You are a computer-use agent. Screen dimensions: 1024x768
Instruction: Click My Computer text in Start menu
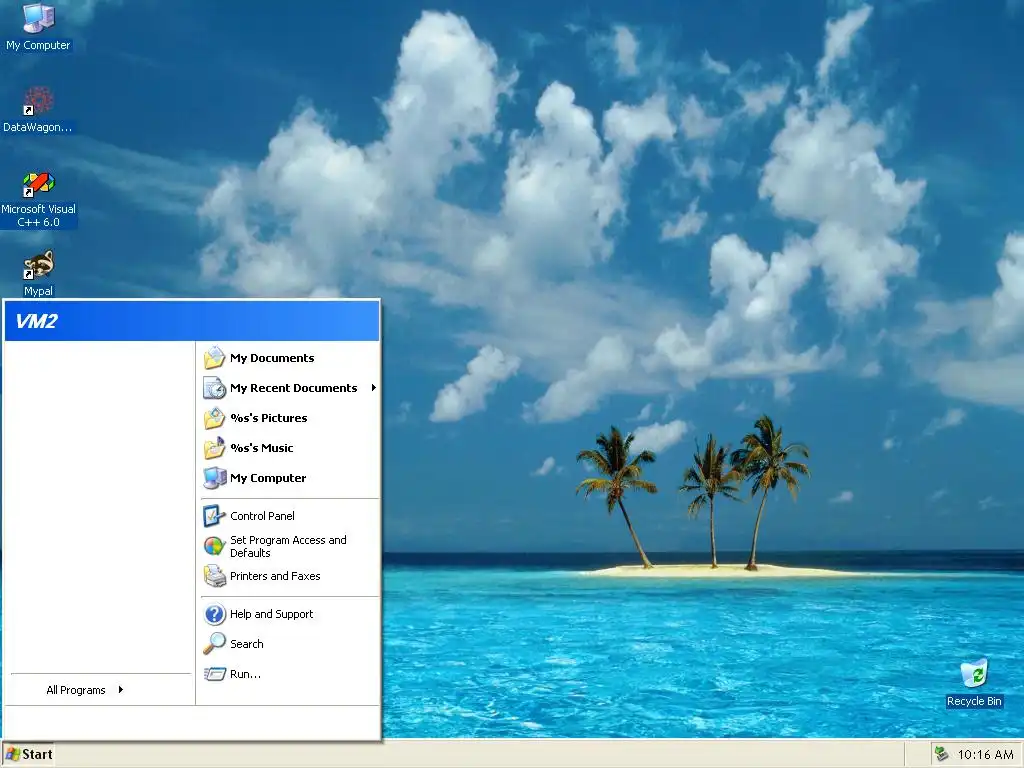(x=268, y=478)
